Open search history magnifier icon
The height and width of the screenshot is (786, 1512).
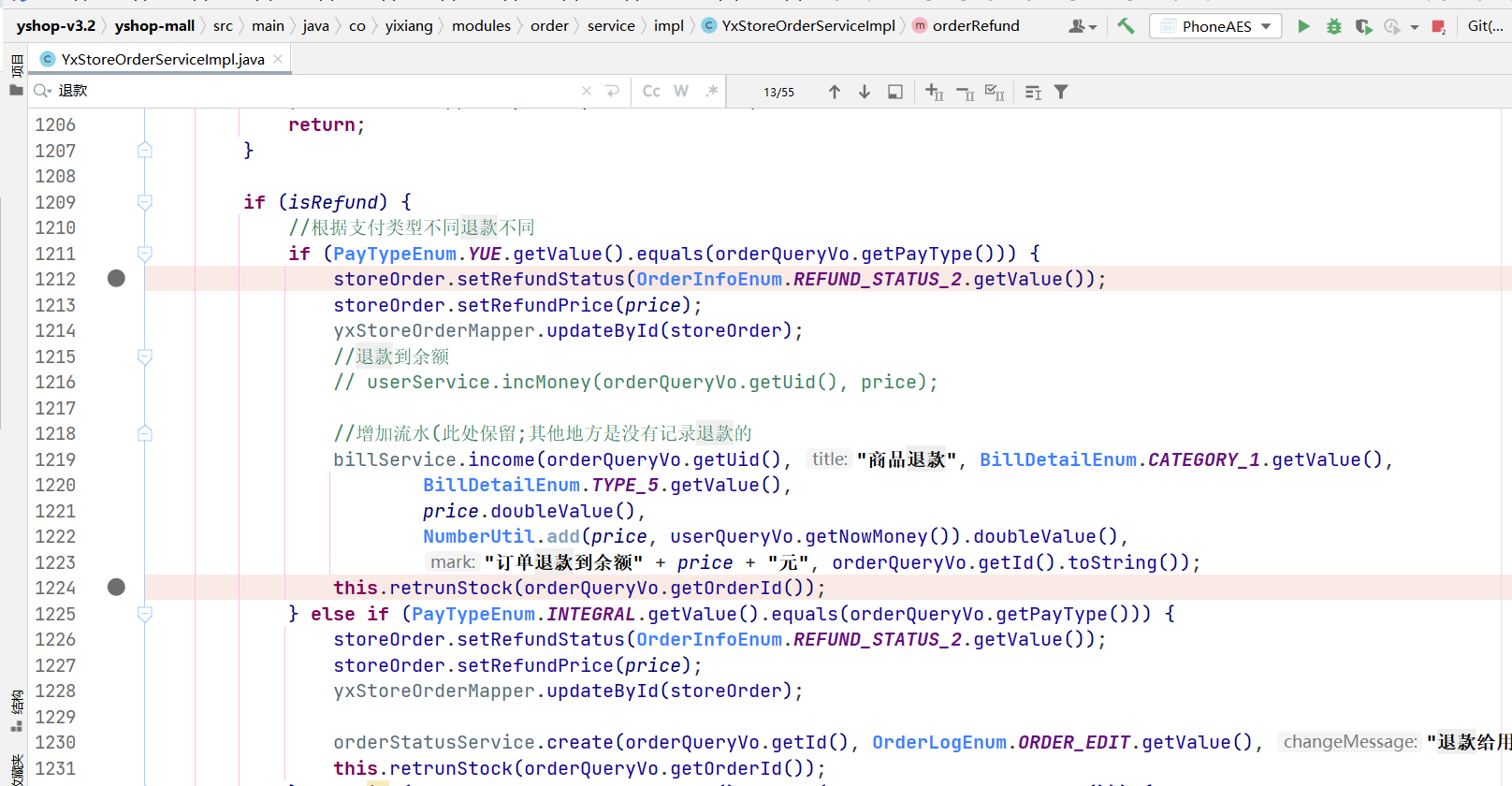tap(43, 91)
